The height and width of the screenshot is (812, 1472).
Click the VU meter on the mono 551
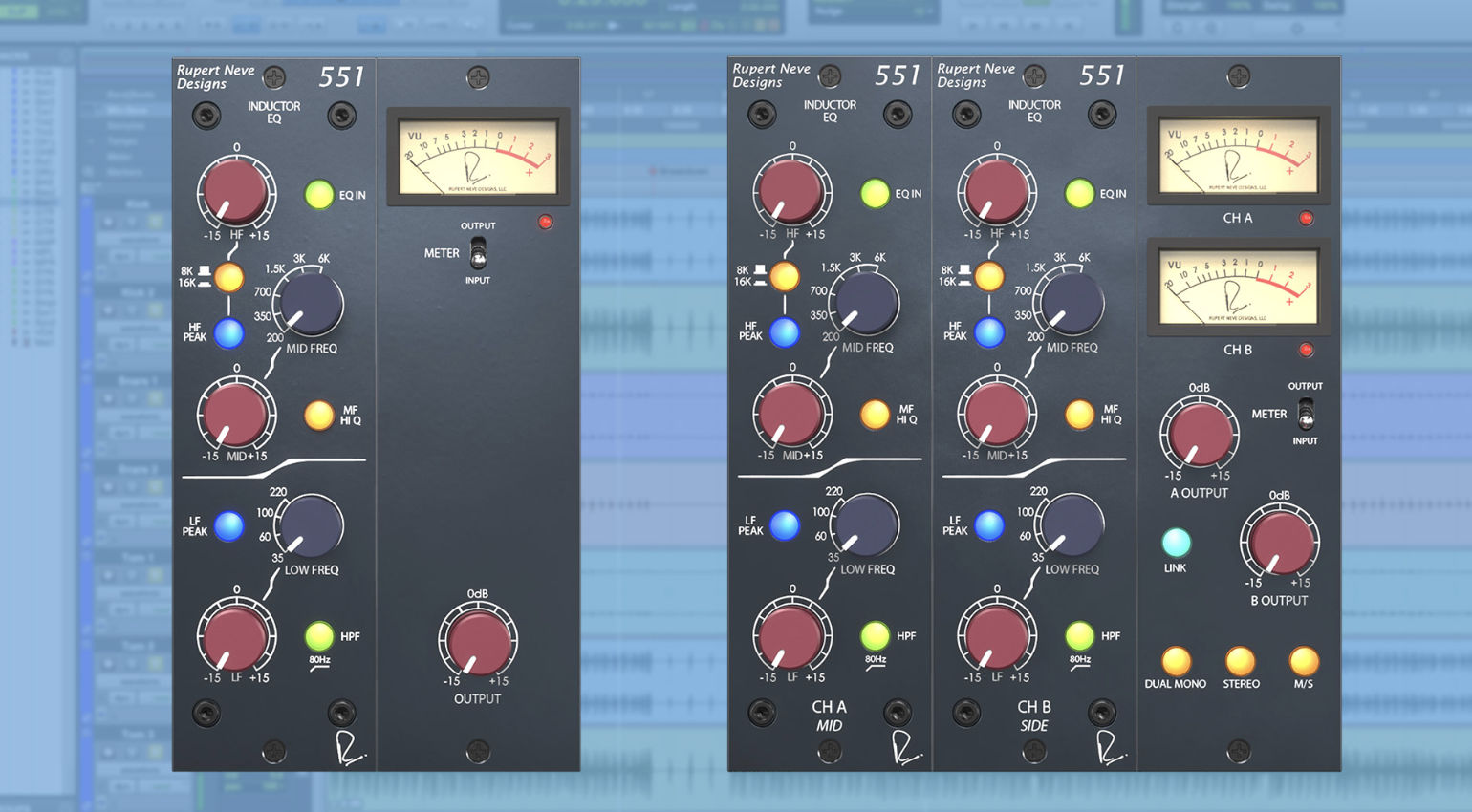coord(478,157)
